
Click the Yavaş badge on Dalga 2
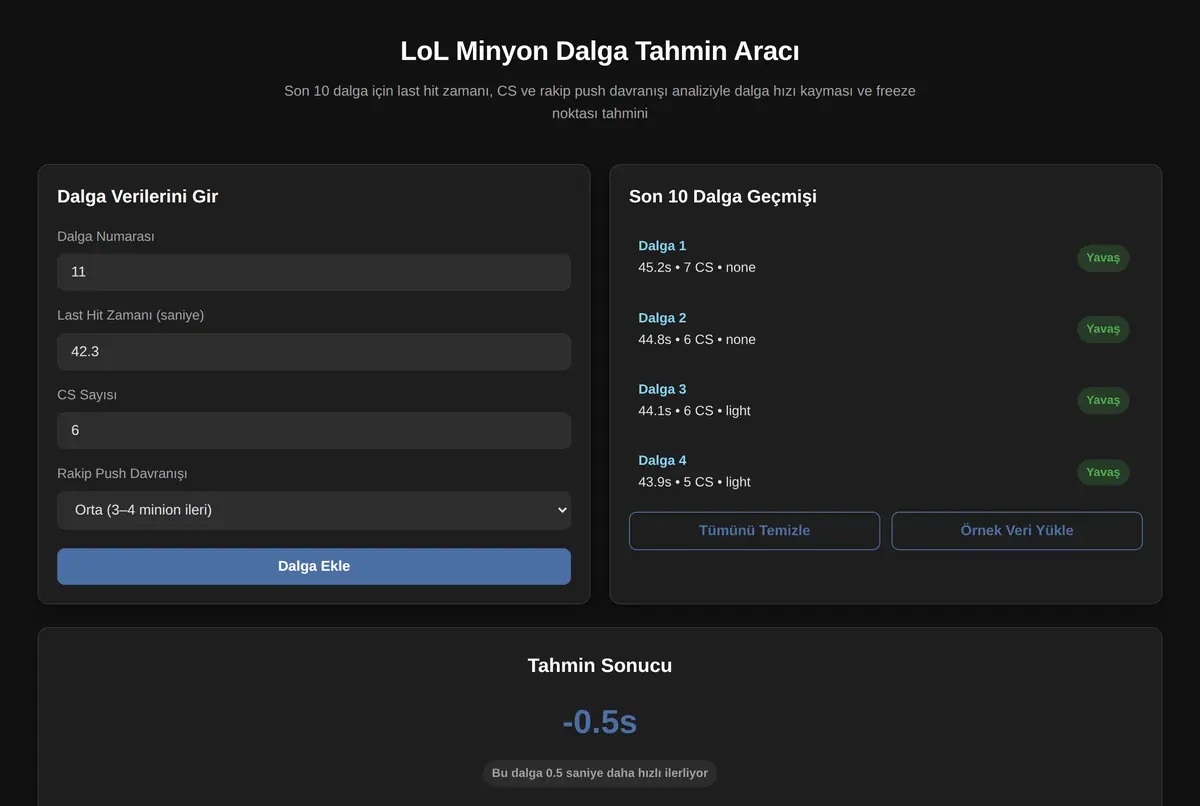[x=1103, y=329]
